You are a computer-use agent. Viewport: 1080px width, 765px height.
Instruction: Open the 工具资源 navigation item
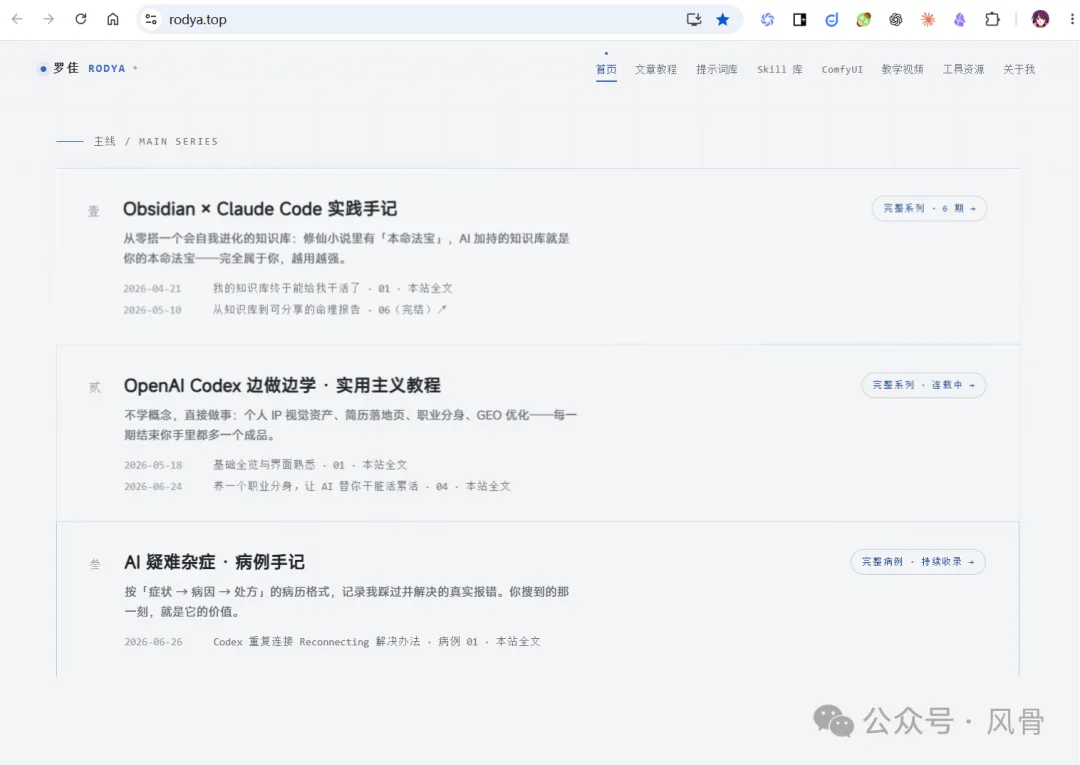[963, 69]
